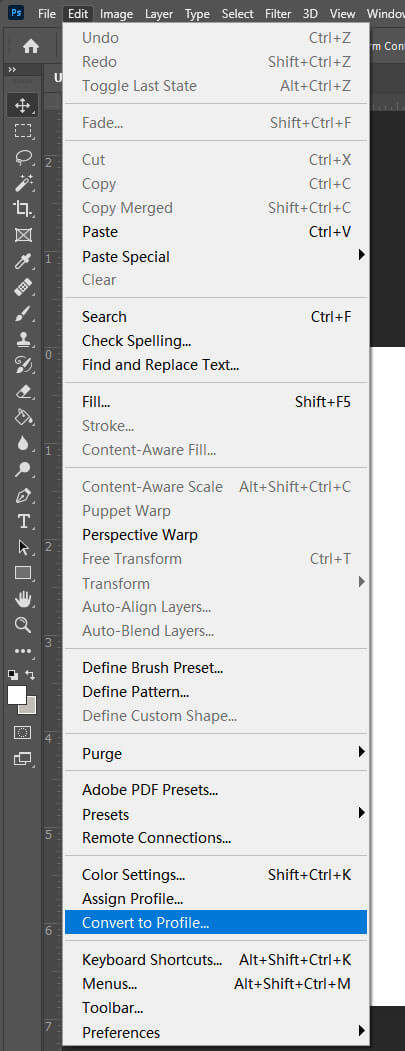Open the Edit Toolbar three-dots icon
This screenshot has width=405, height=1051.
(x=23, y=651)
